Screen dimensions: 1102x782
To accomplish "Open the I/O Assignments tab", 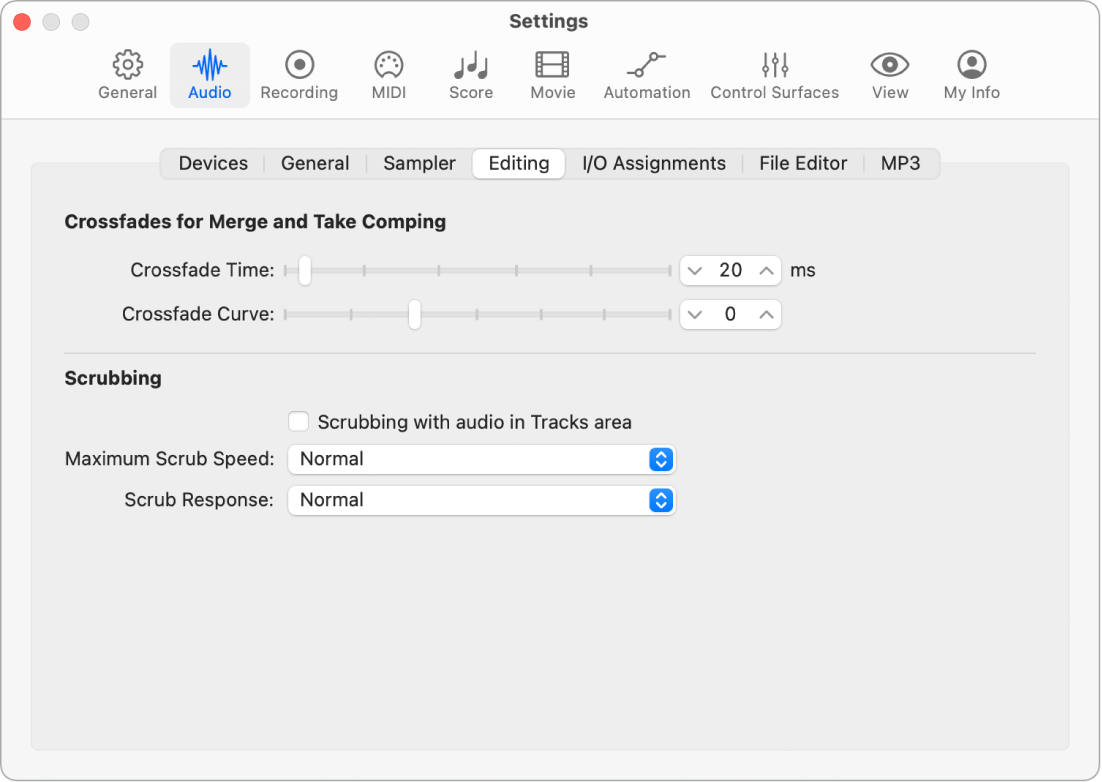I will click(x=654, y=163).
